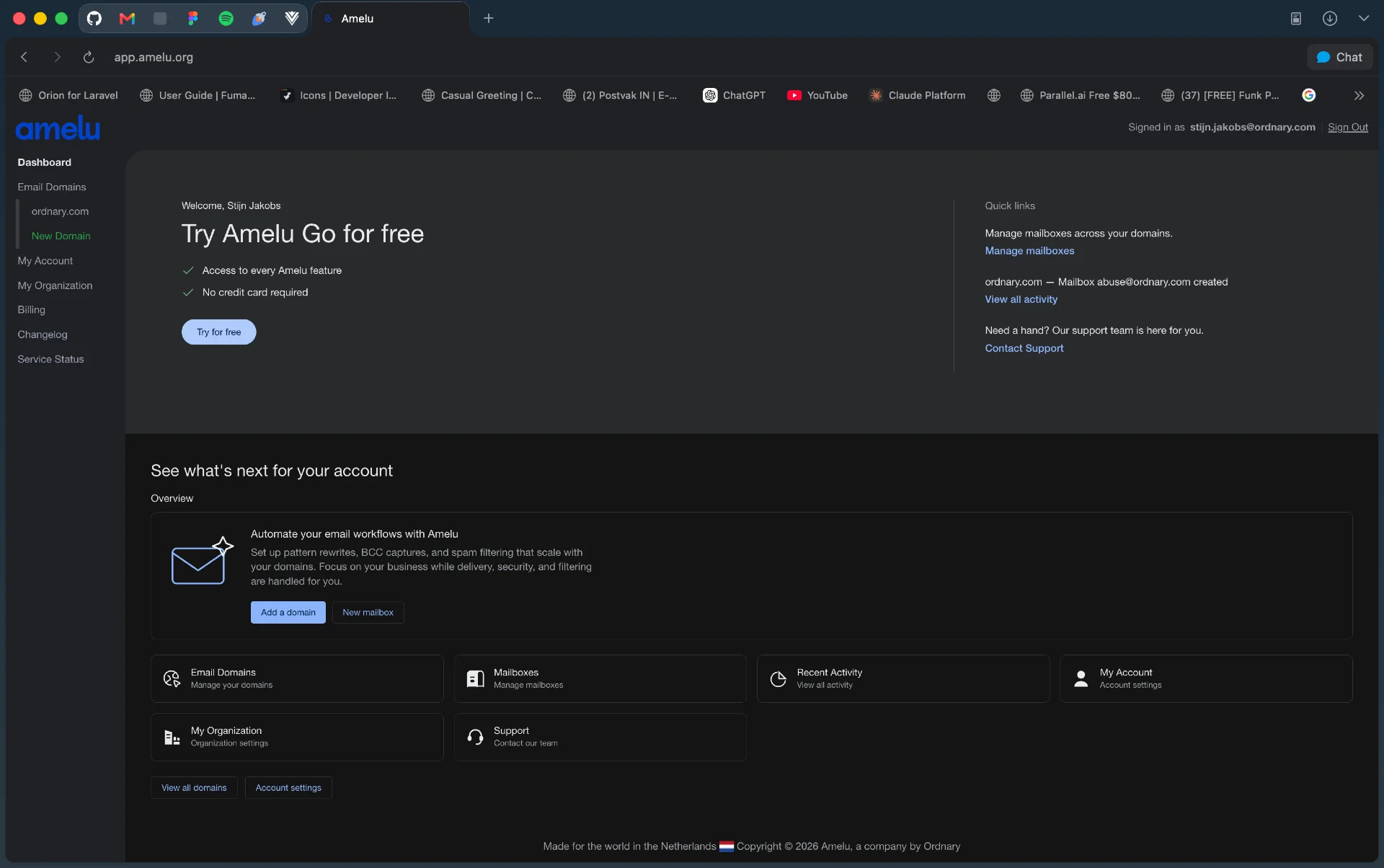Open the Icons Developer bookmark
The image size is (1384, 868).
[x=339, y=95]
